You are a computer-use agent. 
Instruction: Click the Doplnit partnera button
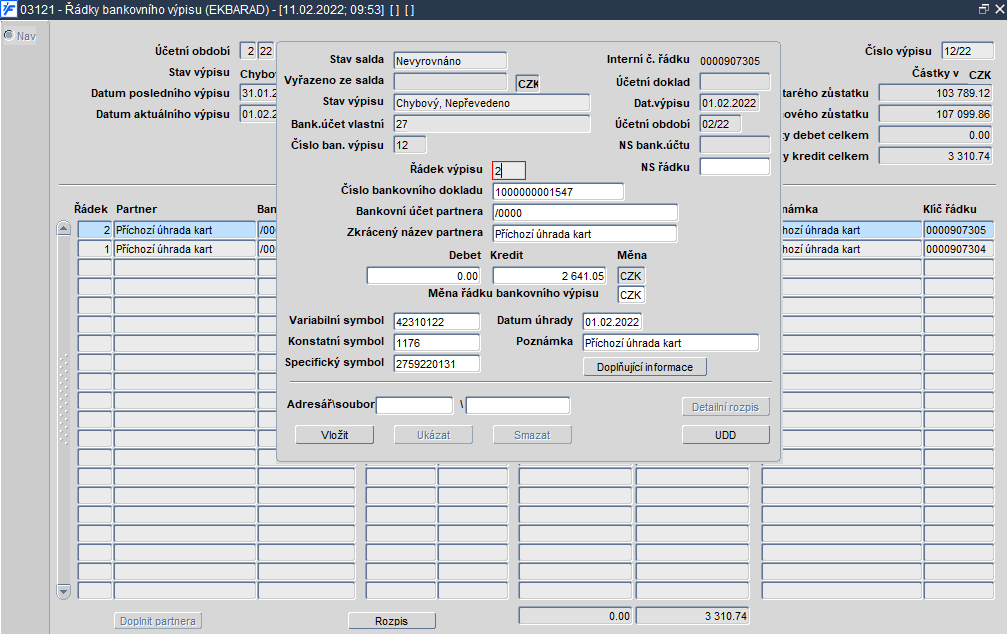pyautogui.click(x=158, y=621)
